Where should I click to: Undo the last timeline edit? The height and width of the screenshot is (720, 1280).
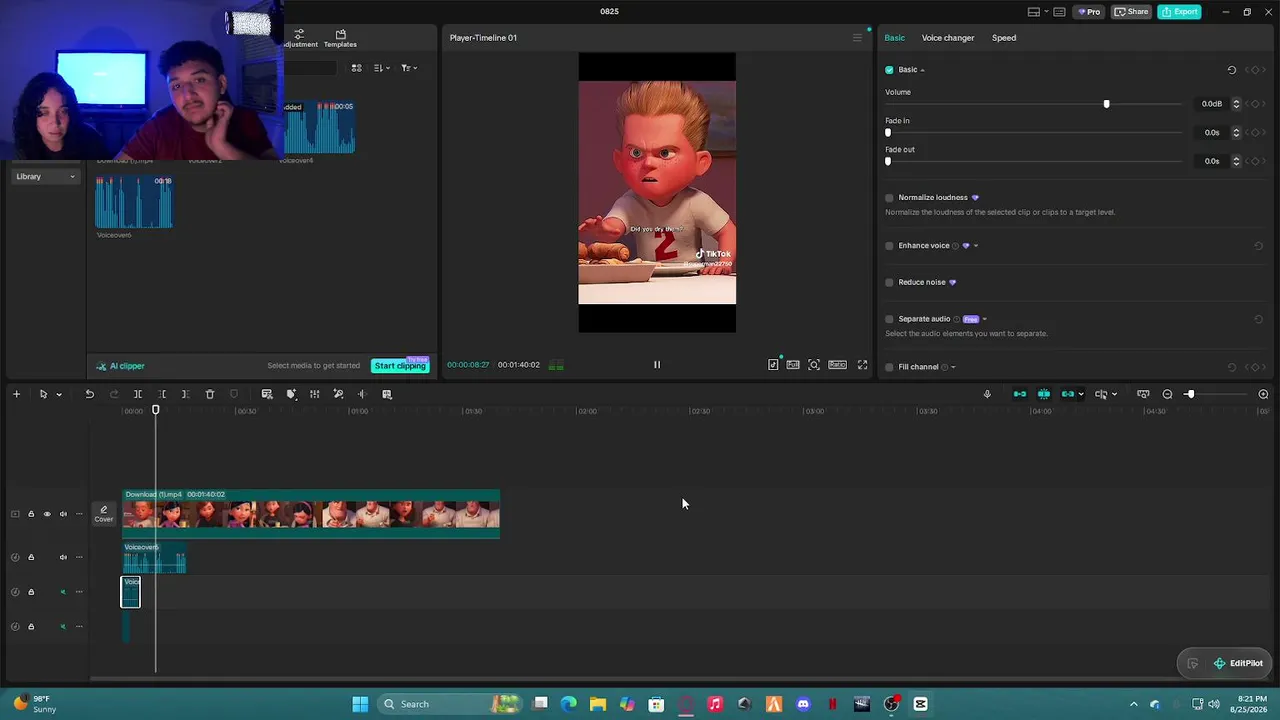(89, 394)
